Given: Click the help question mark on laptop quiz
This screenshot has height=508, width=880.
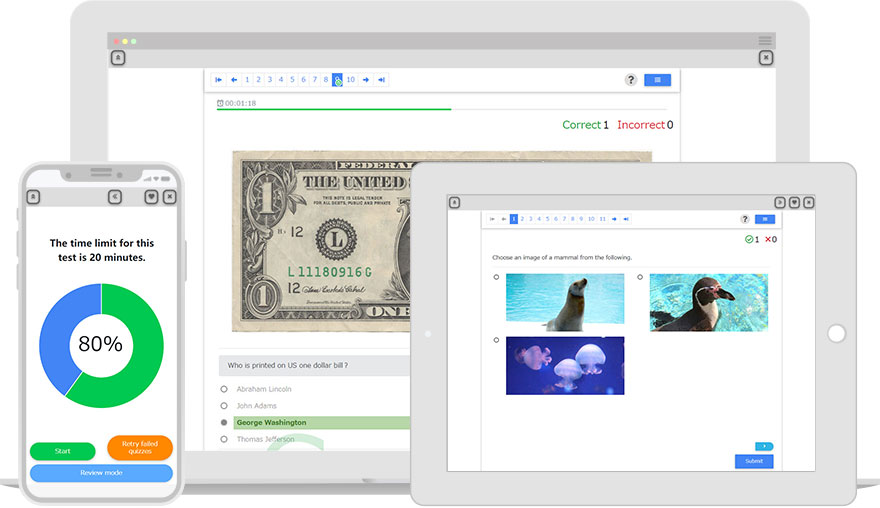Looking at the screenshot, I should tap(631, 80).
